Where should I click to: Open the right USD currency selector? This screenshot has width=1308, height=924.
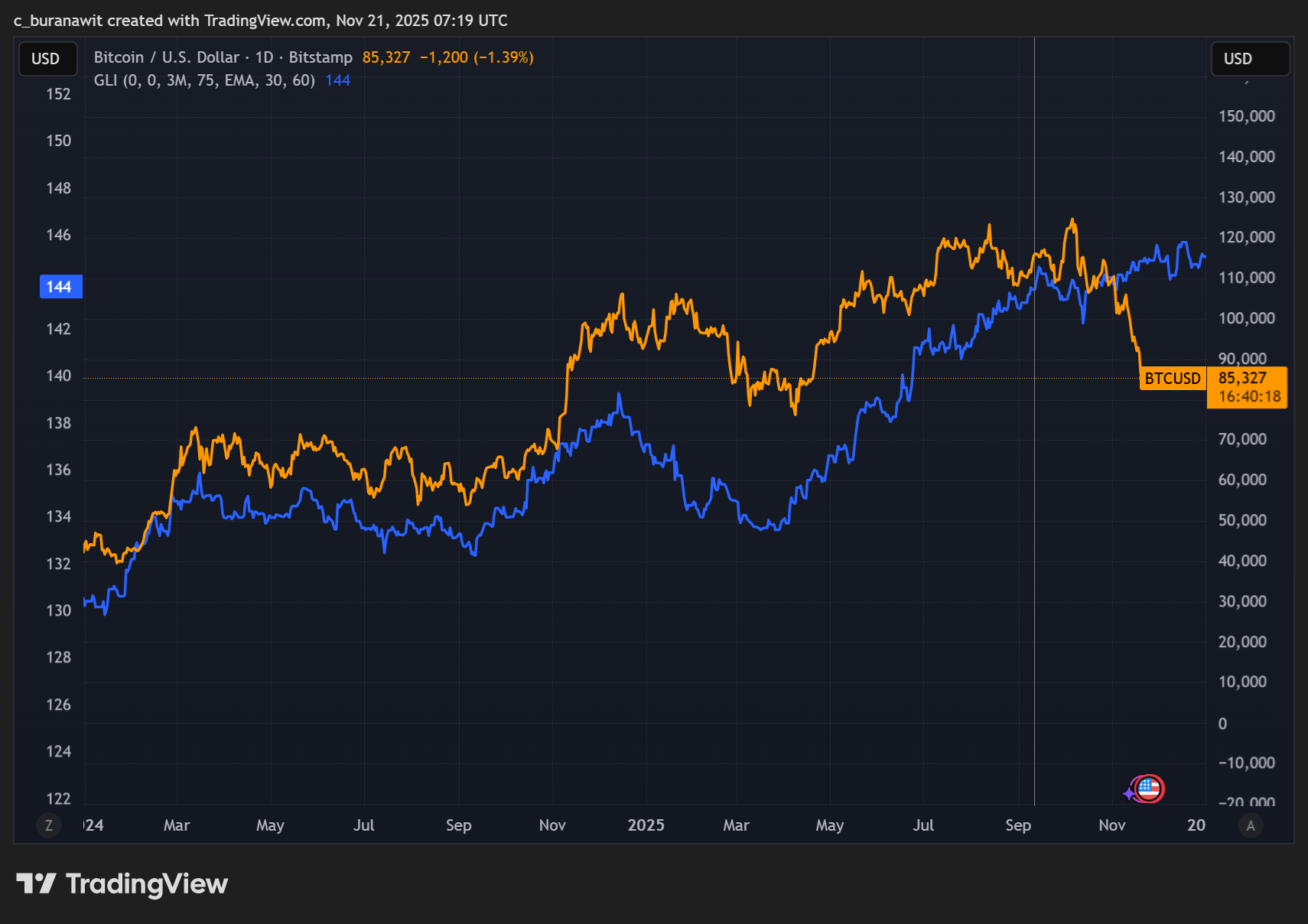(1249, 59)
